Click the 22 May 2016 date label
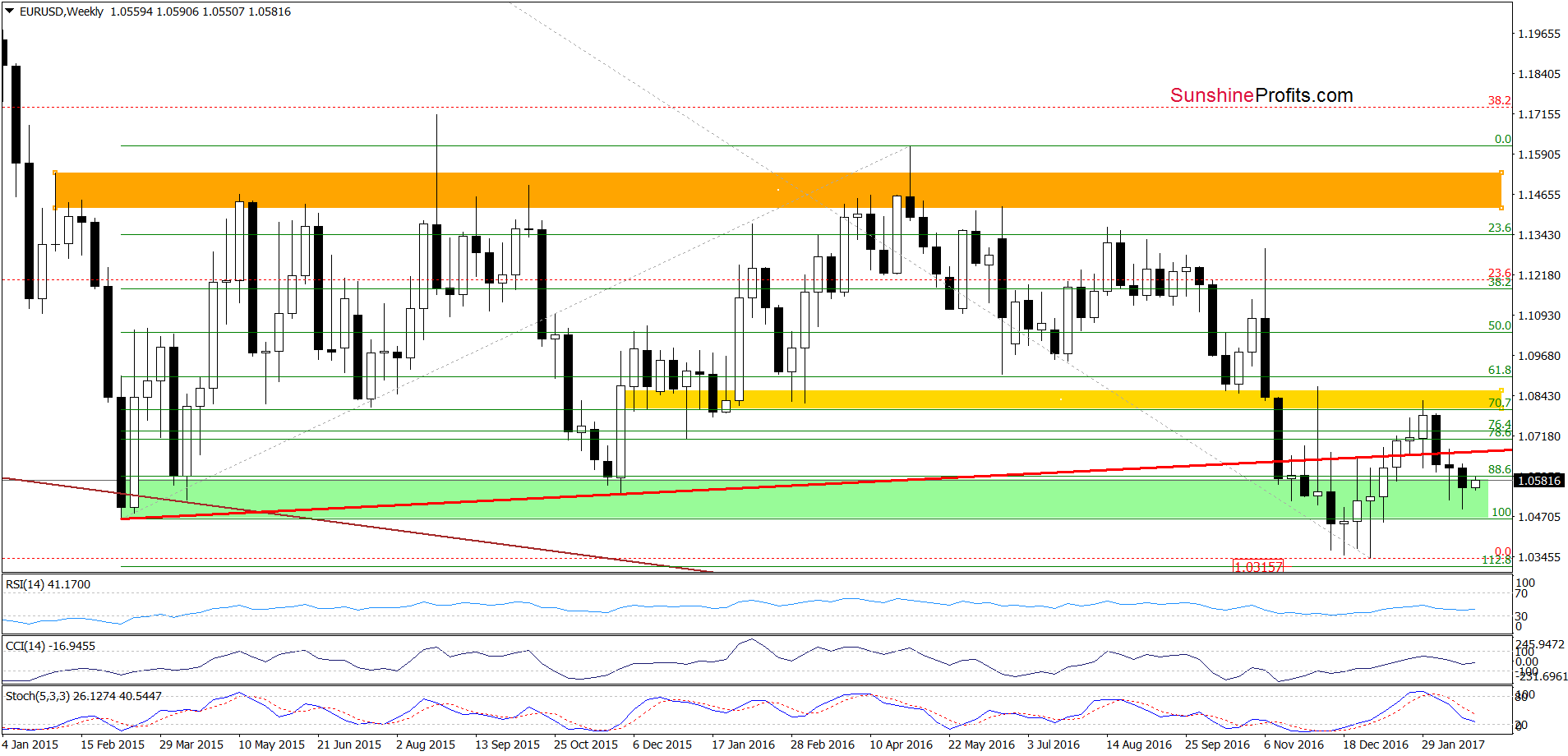This screenshot has width=1568, height=756. click(x=981, y=744)
